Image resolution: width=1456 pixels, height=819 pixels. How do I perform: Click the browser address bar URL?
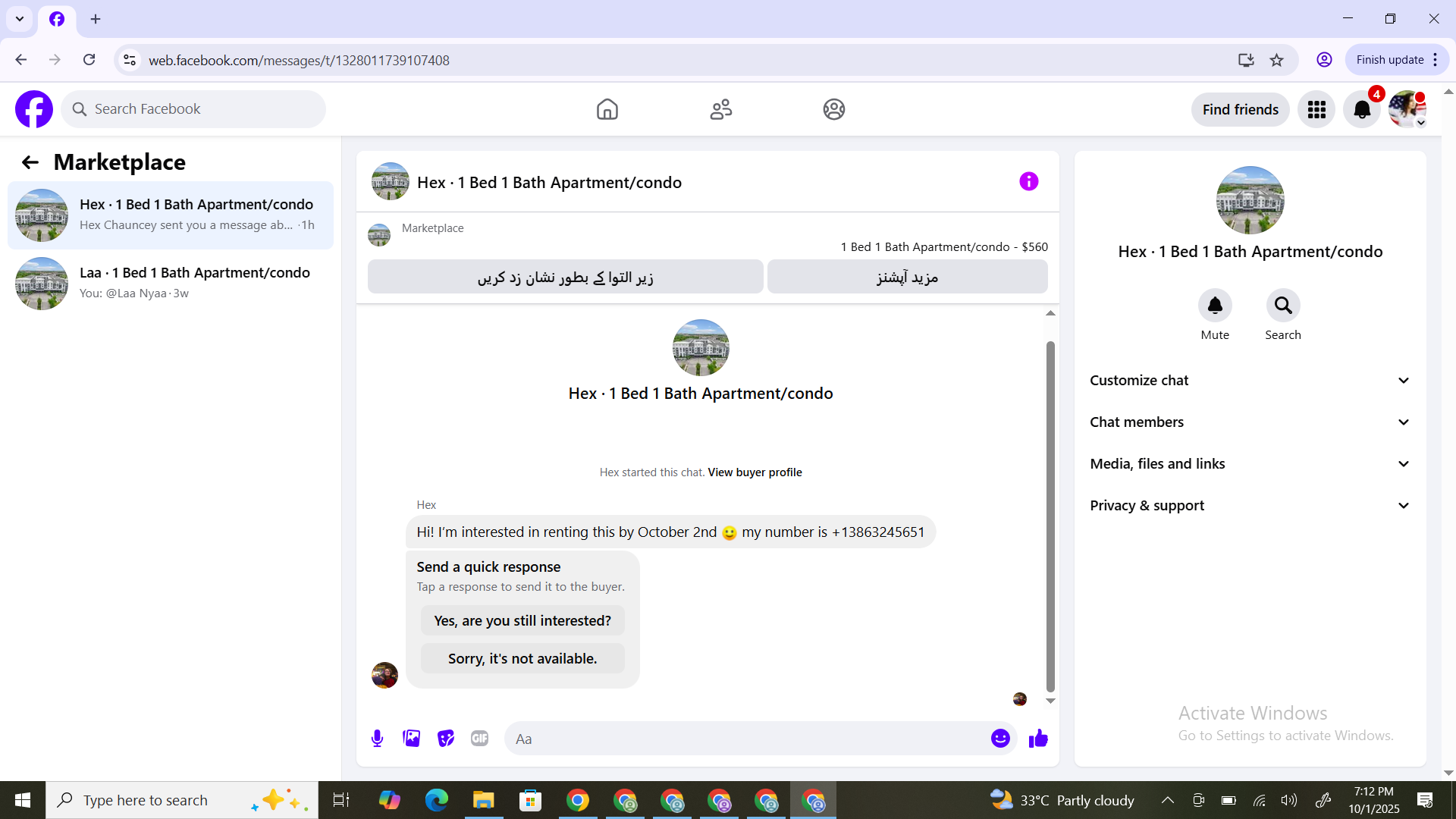point(299,60)
